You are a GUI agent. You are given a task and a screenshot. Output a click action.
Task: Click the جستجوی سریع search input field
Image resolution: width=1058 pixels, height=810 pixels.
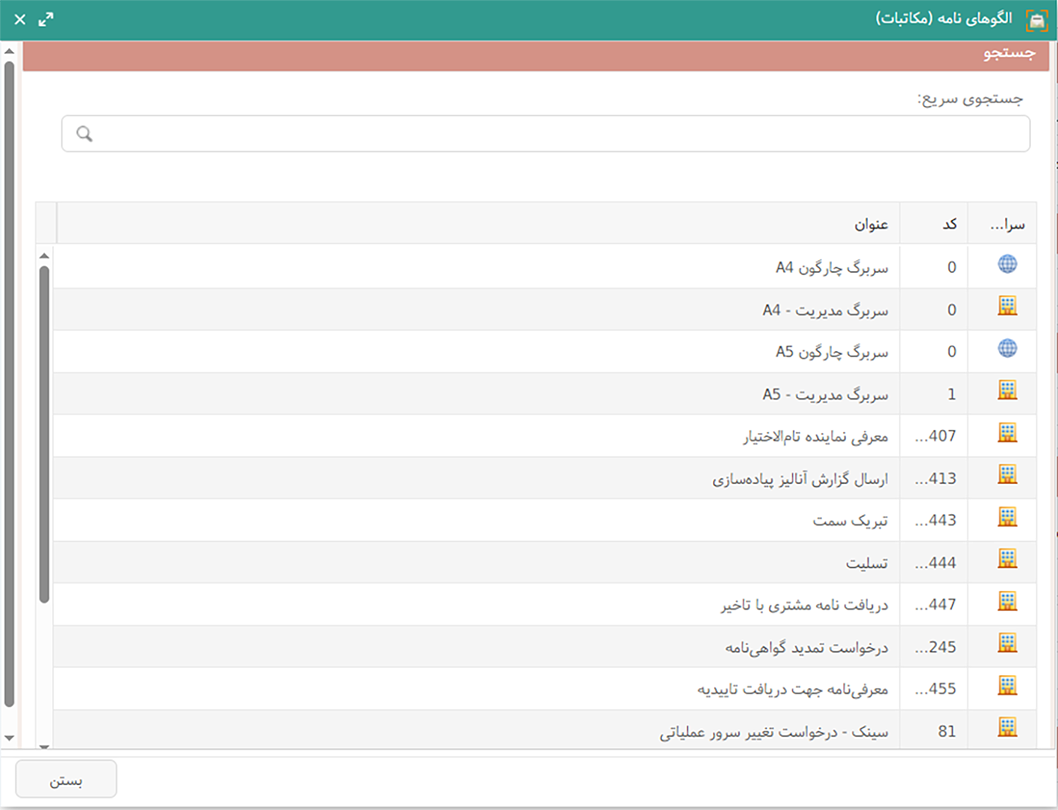pos(545,134)
